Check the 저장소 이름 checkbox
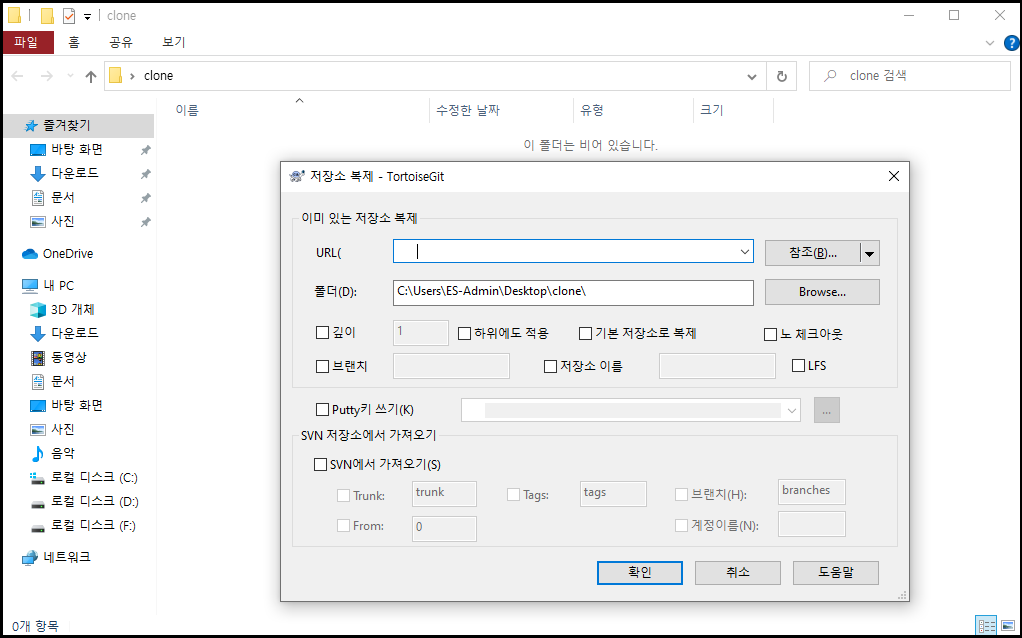This screenshot has width=1022, height=638. click(x=550, y=366)
